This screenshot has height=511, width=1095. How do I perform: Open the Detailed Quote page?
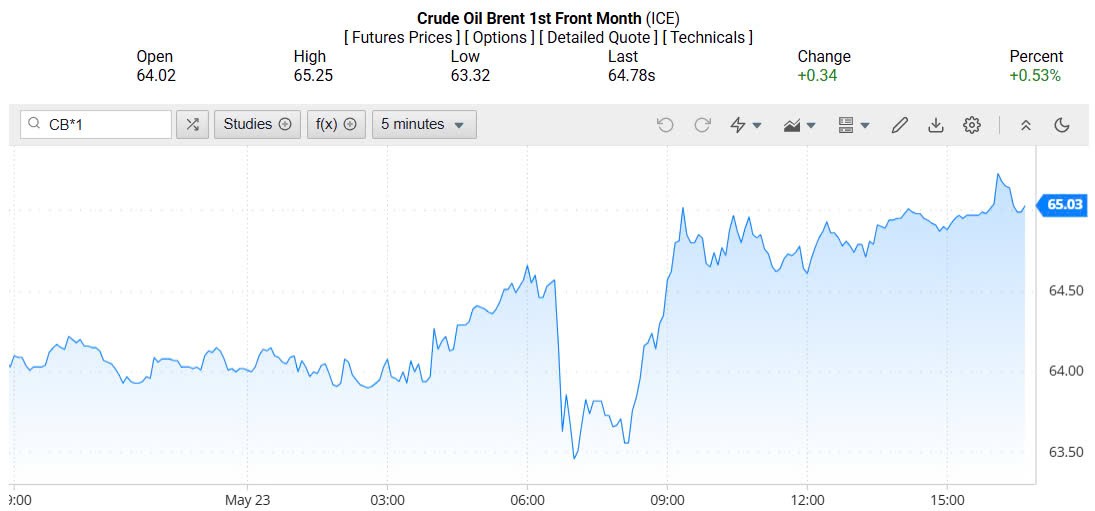(599, 37)
